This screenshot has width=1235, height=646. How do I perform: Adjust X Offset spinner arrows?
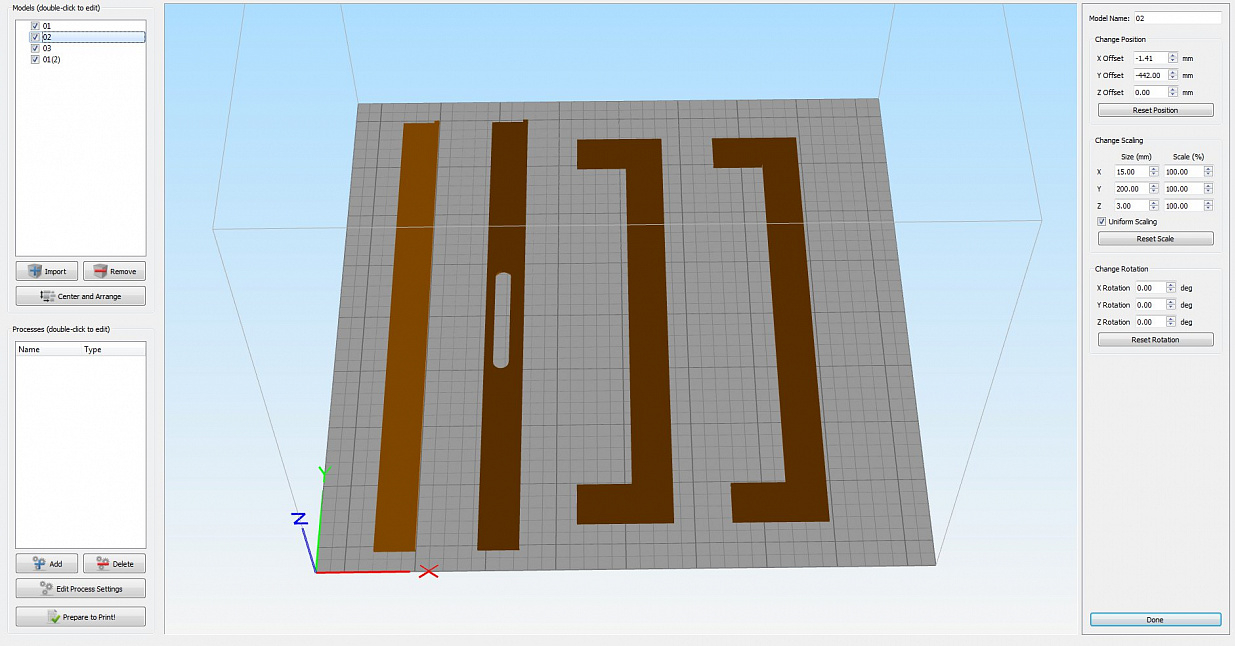1173,58
